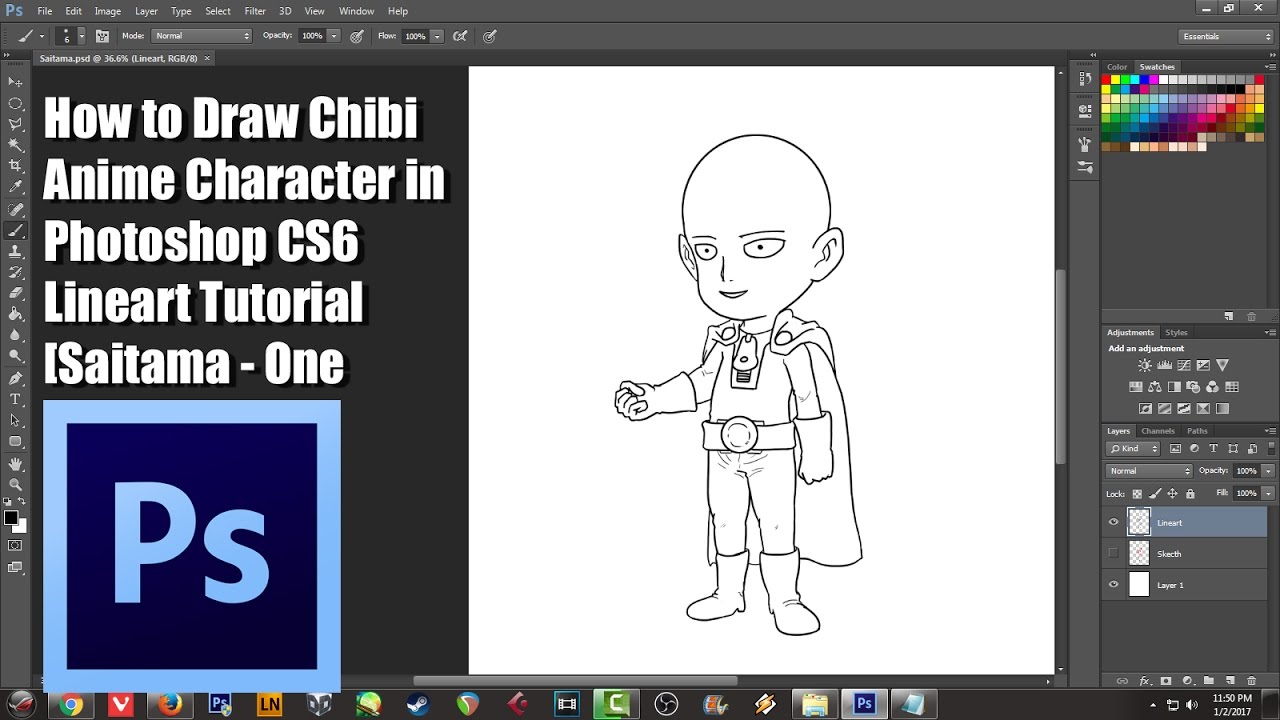Select the Clone Stamp tool
This screenshot has height=720, width=1280.
pyautogui.click(x=15, y=251)
